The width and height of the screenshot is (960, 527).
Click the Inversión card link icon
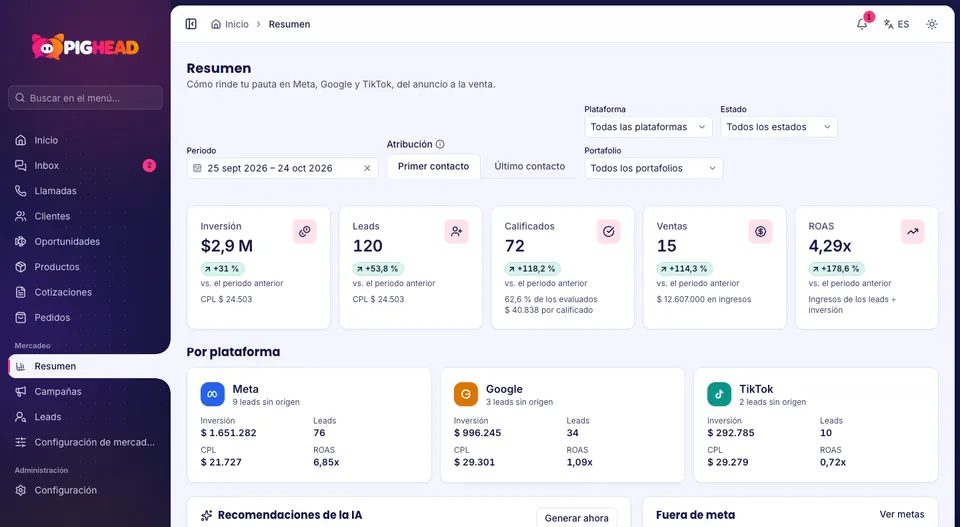tap(304, 231)
